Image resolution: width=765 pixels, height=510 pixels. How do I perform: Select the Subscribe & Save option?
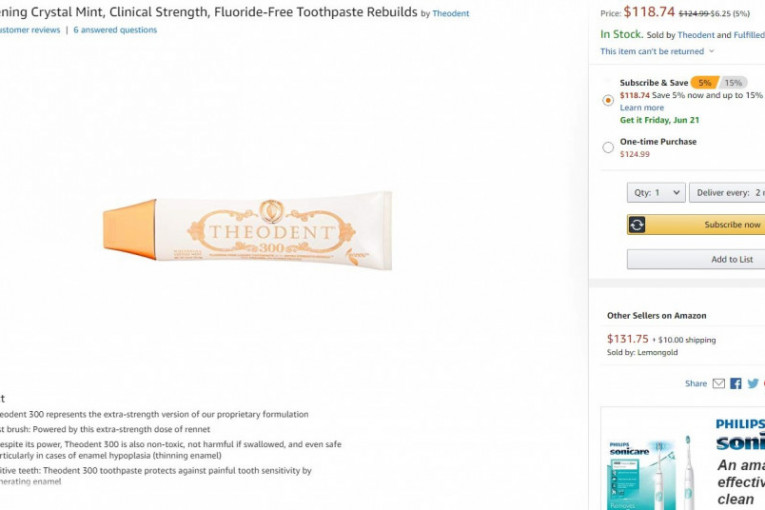point(608,100)
